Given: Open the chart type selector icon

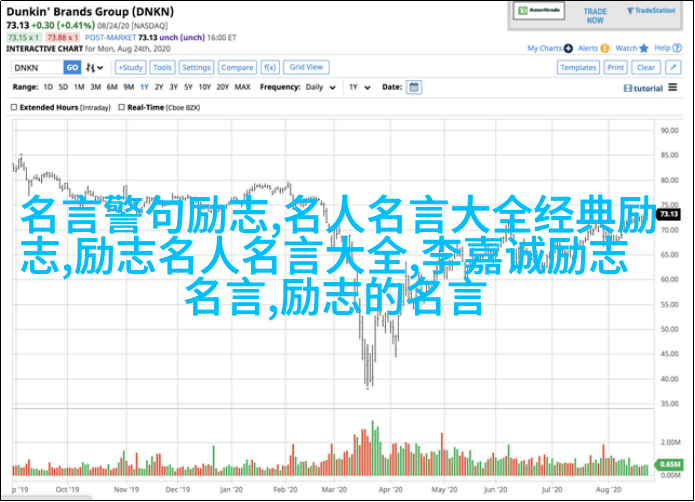Looking at the screenshot, I should tap(95, 67).
